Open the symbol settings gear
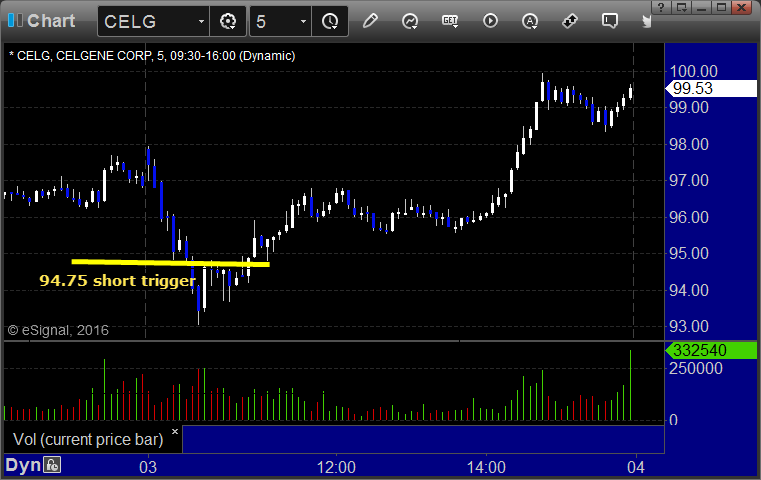 point(228,21)
